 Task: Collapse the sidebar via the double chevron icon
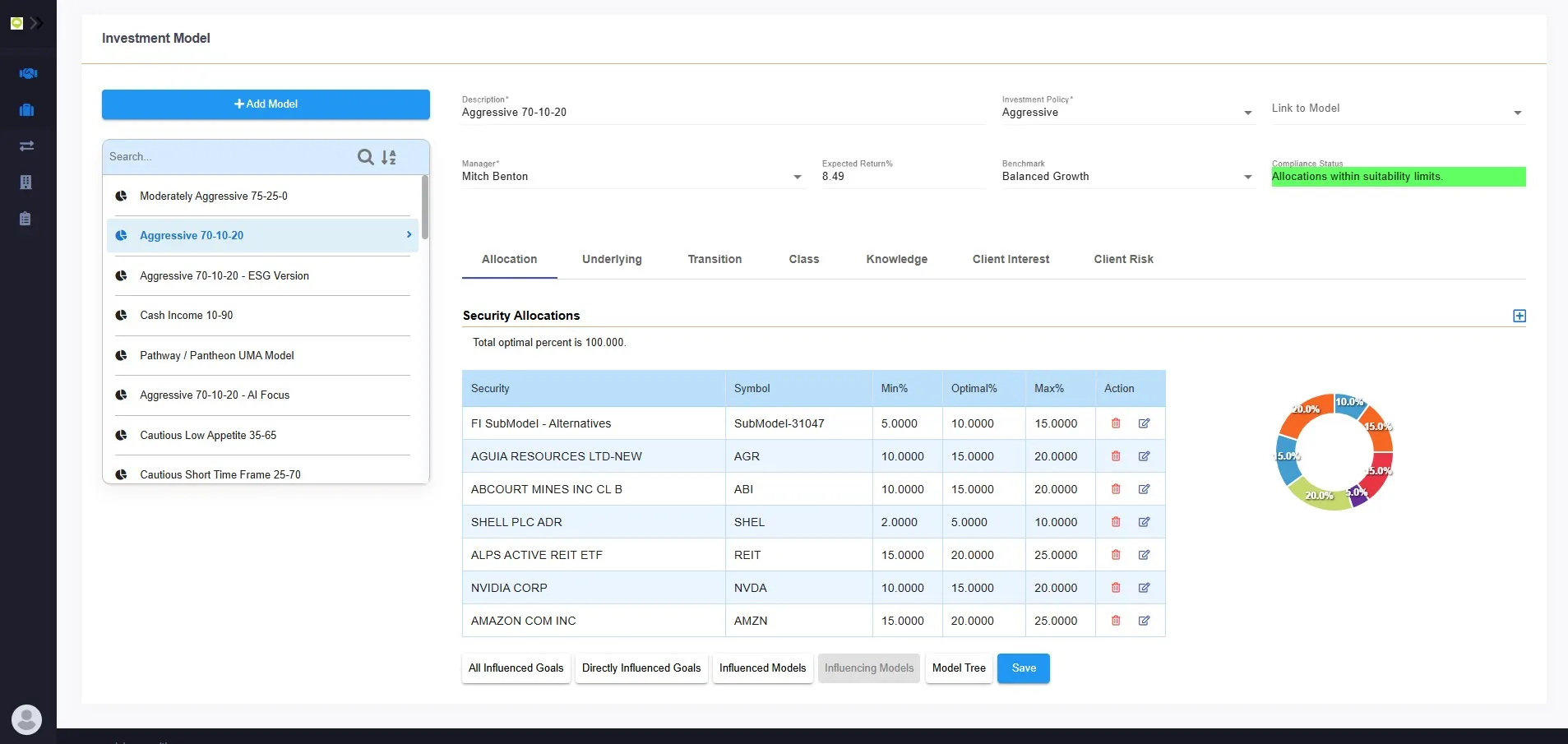(37, 23)
